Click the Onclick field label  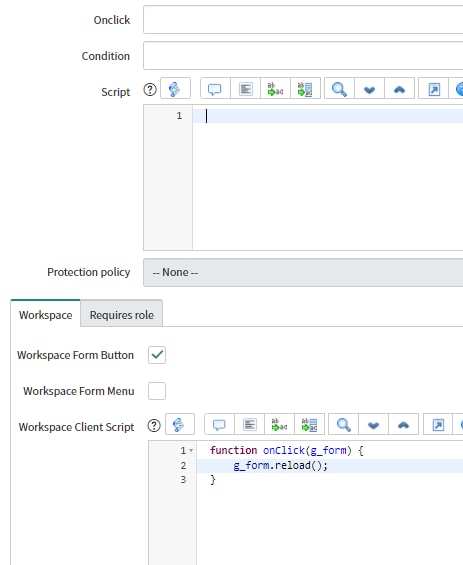[x=112, y=20]
